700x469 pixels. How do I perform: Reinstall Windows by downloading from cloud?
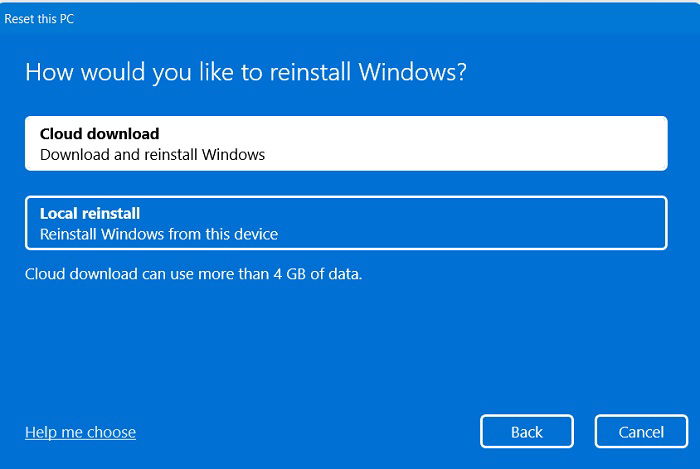[346, 143]
